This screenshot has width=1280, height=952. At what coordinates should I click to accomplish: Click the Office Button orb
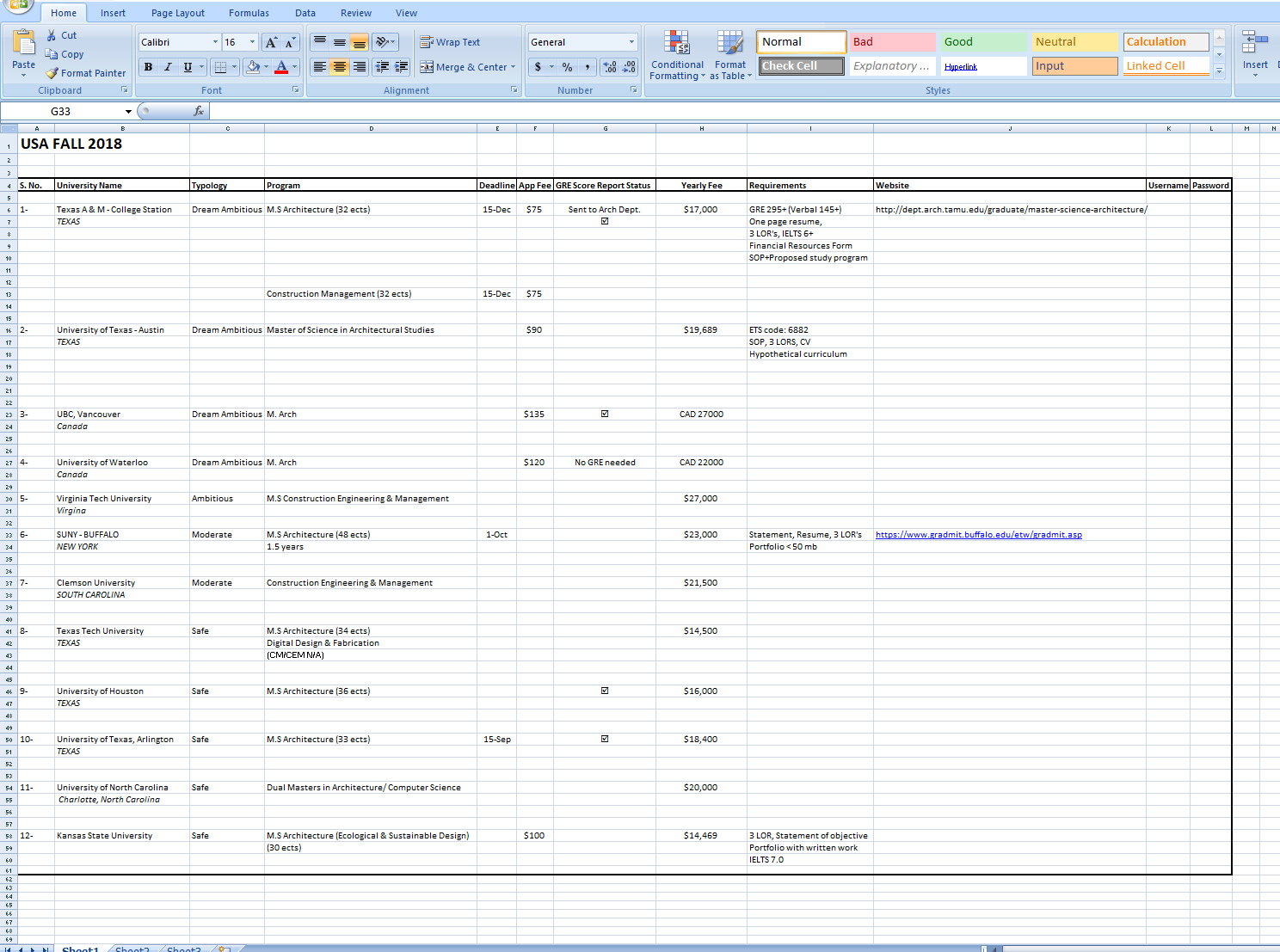click(17, 7)
